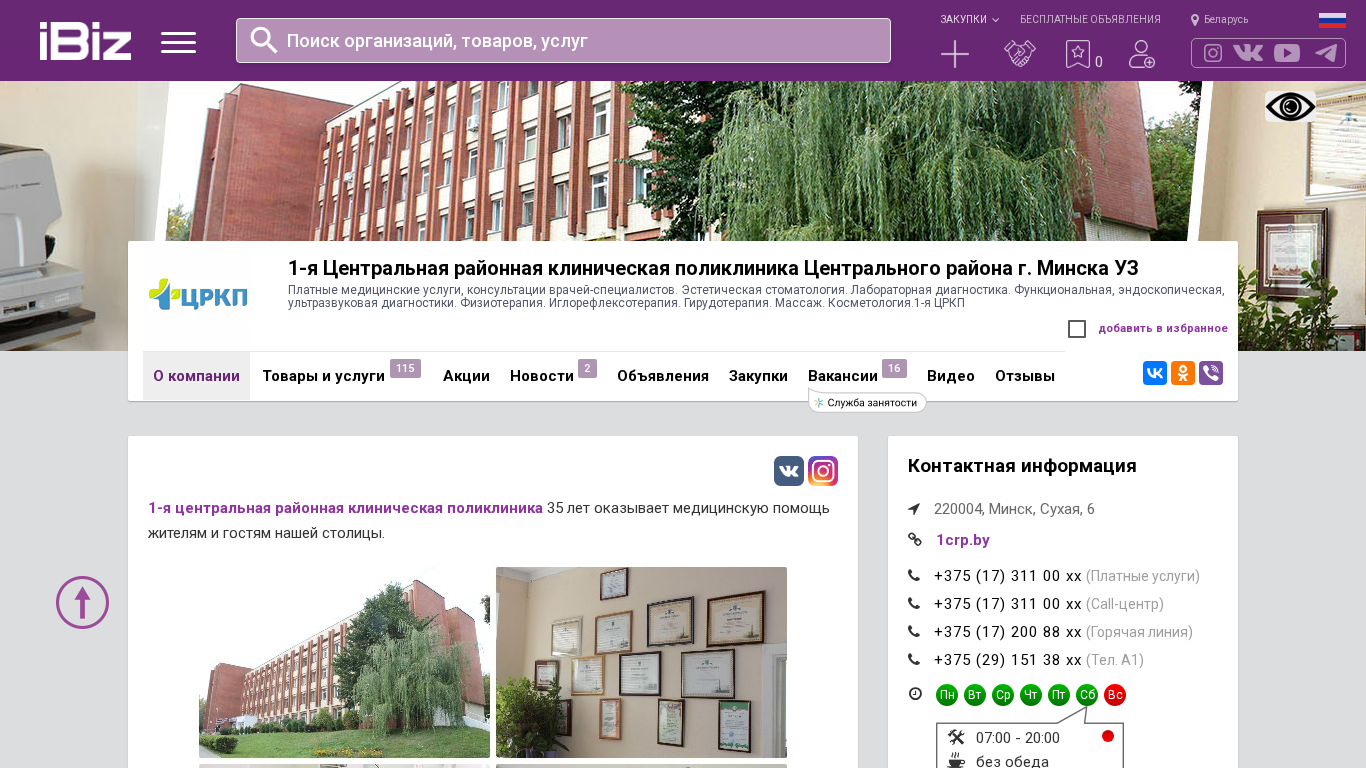The width and height of the screenshot is (1366, 768).
Task: Share page via Odnoklassniki icon
Action: pyautogui.click(x=1183, y=373)
